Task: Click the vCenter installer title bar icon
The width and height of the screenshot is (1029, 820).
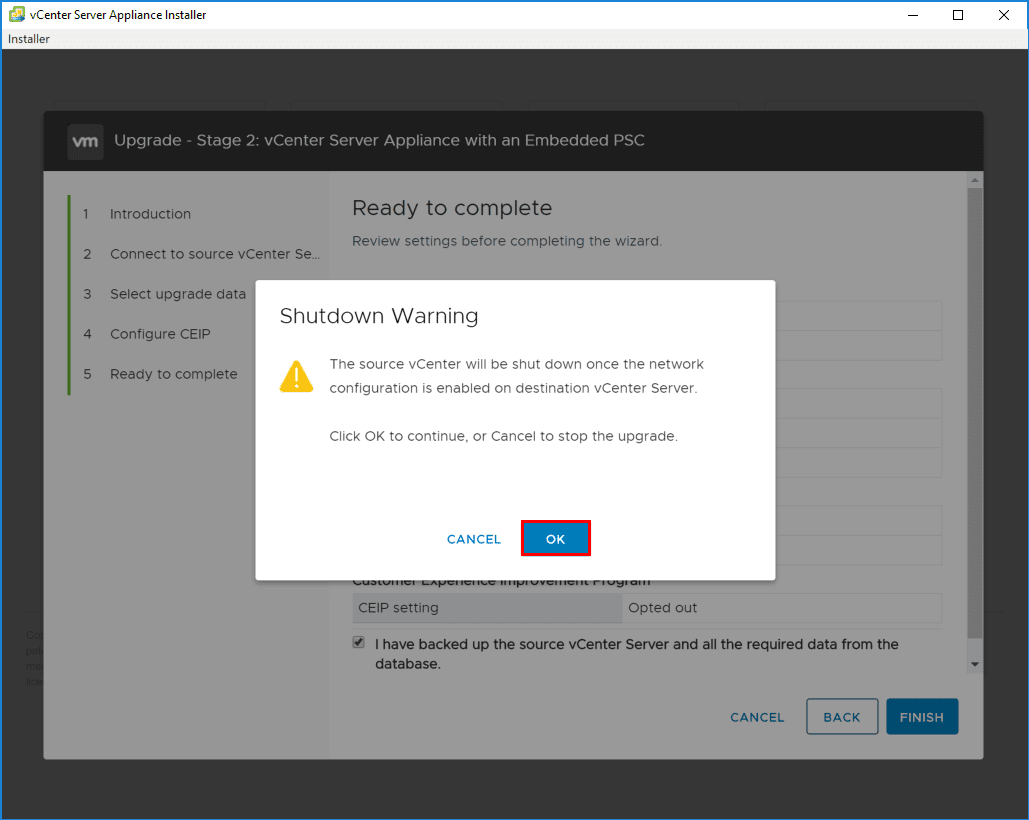Action: click(x=16, y=14)
